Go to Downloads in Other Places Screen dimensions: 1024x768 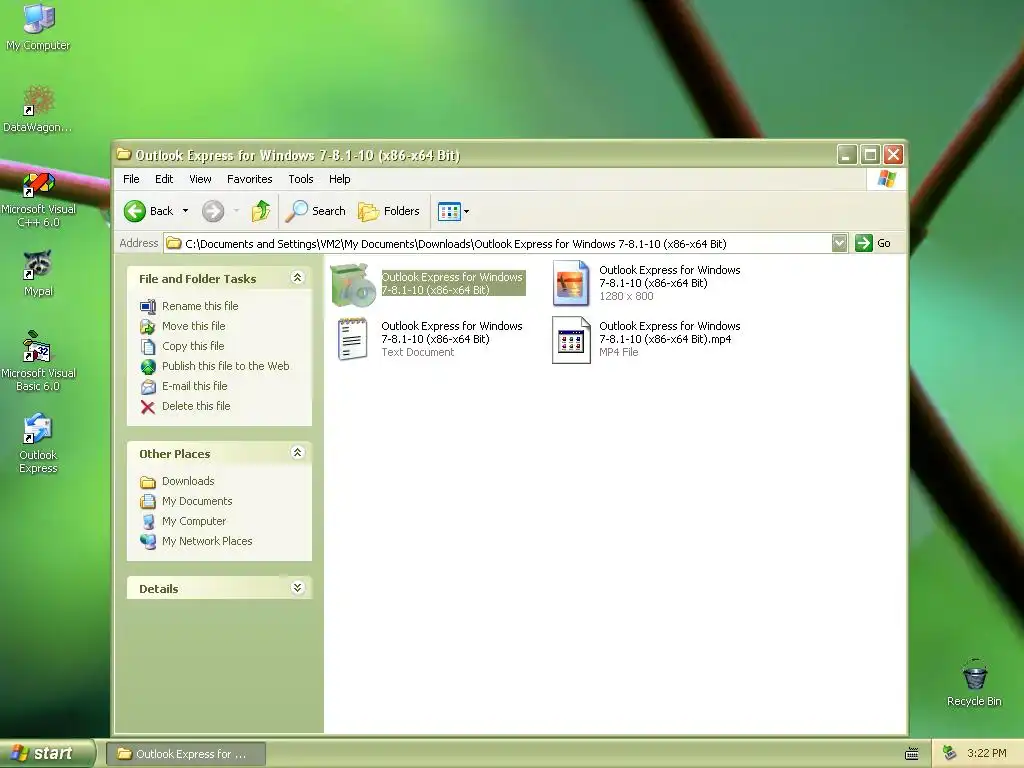pyautogui.click(x=188, y=481)
